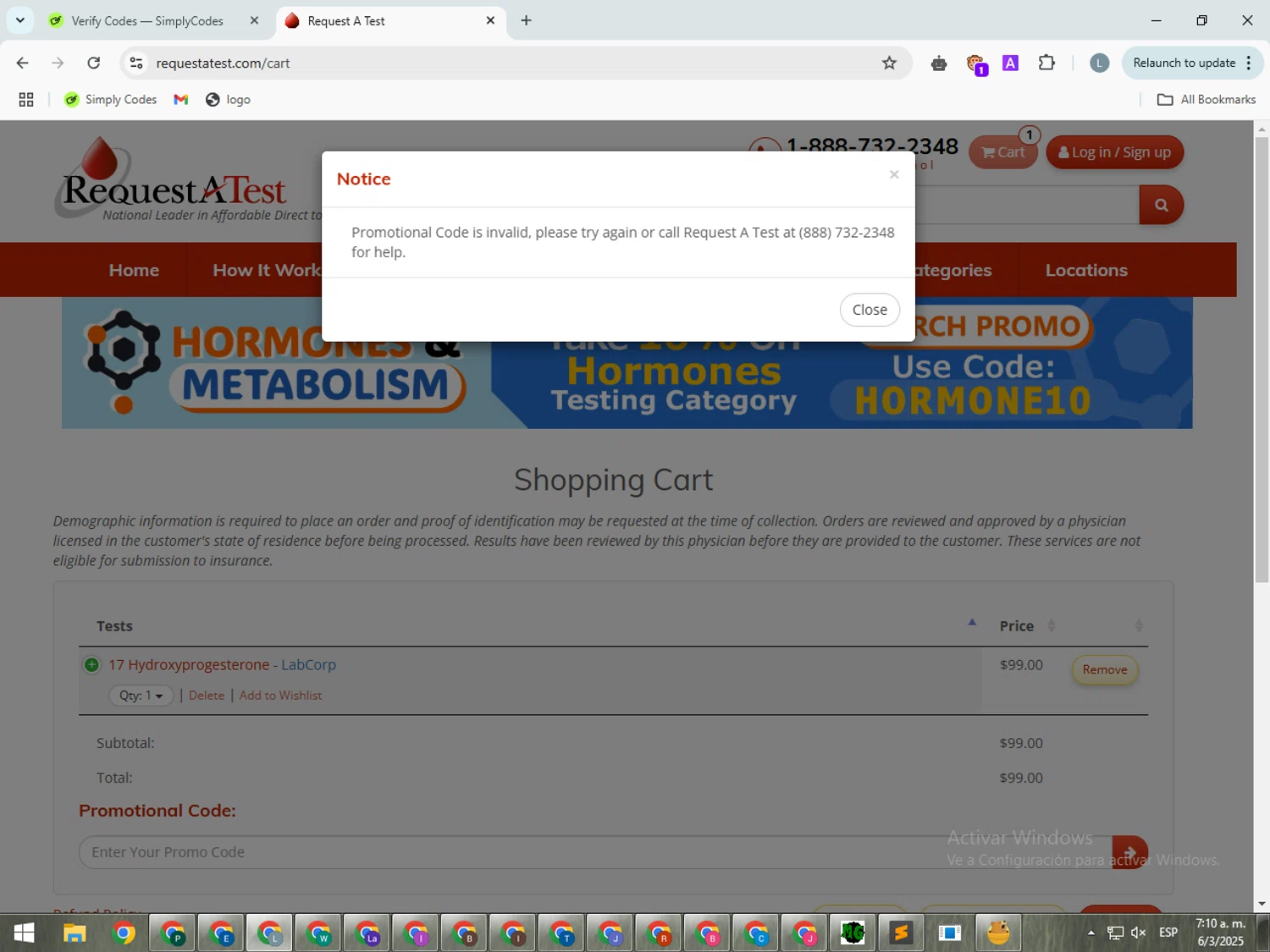This screenshot has width=1270, height=952.
Task: Click the Enter Your Promo Code field
Action: point(595,852)
